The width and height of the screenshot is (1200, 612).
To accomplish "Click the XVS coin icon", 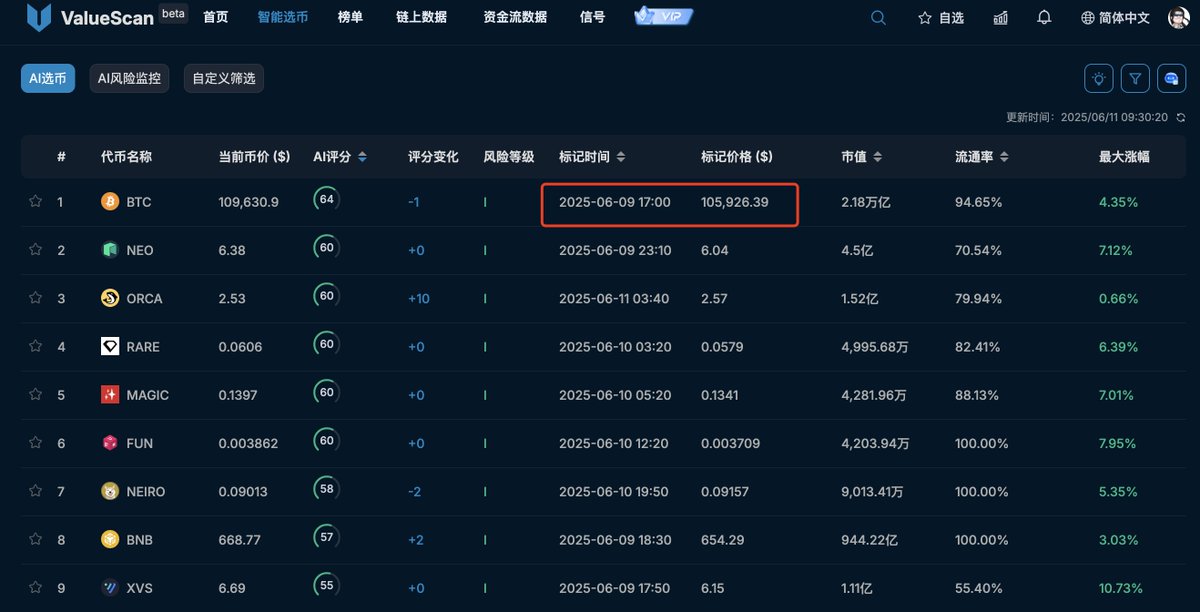I will pos(110,588).
